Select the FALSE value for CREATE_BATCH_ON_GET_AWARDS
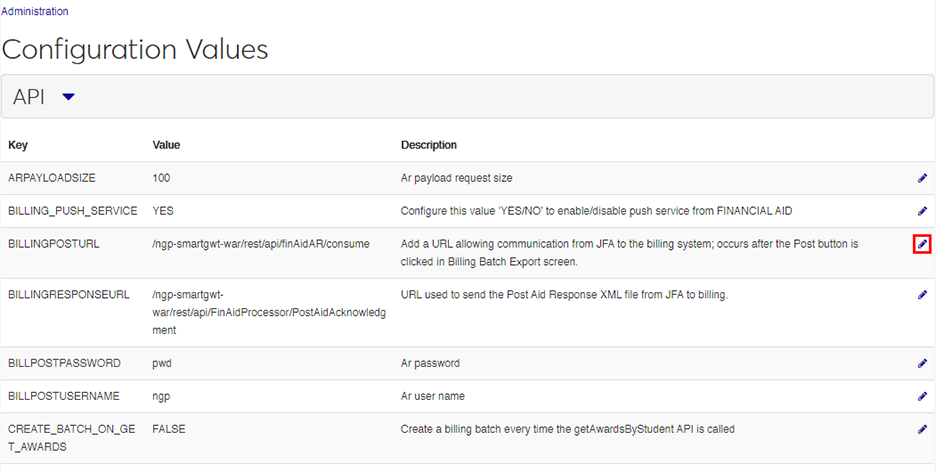The width and height of the screenshot is (936, 472). pos(169,429)
